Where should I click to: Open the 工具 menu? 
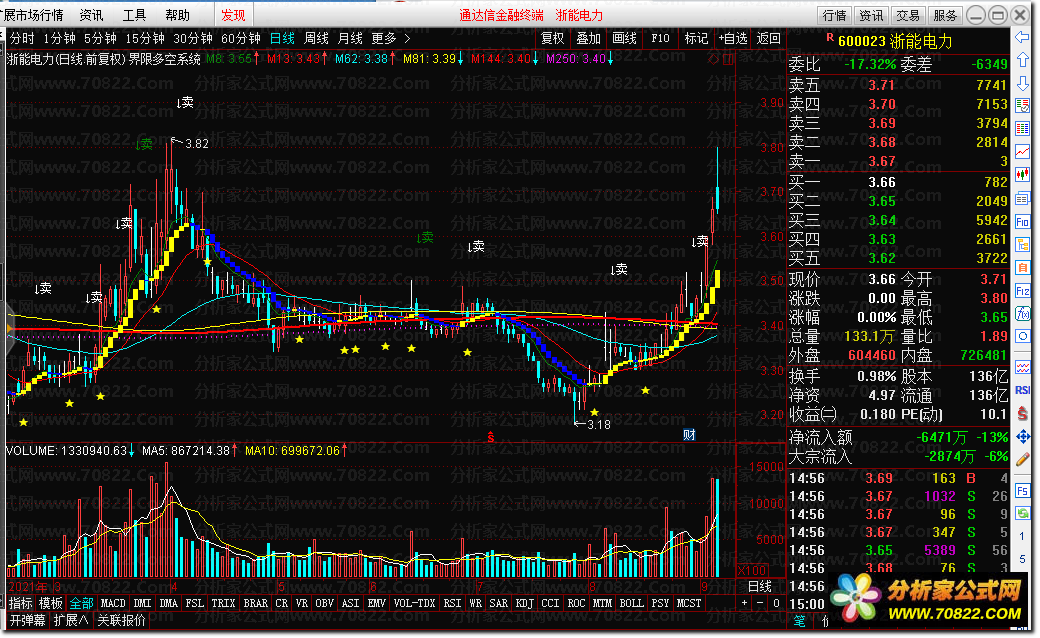click(135, 15)
